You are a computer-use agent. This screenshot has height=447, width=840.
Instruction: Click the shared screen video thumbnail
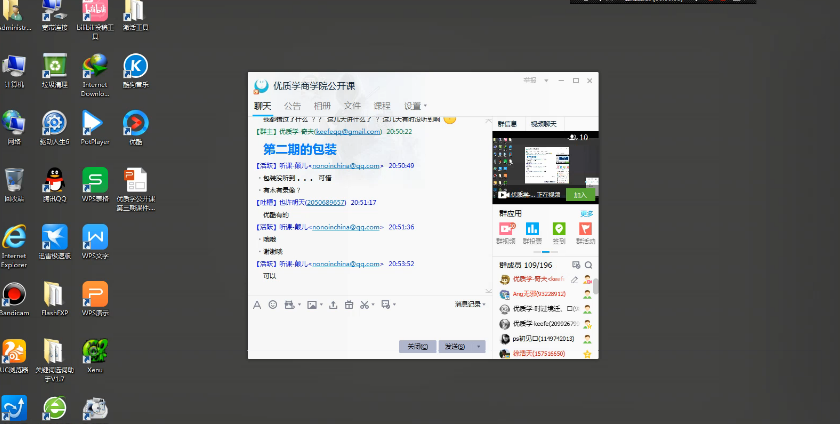pos(545,167)
